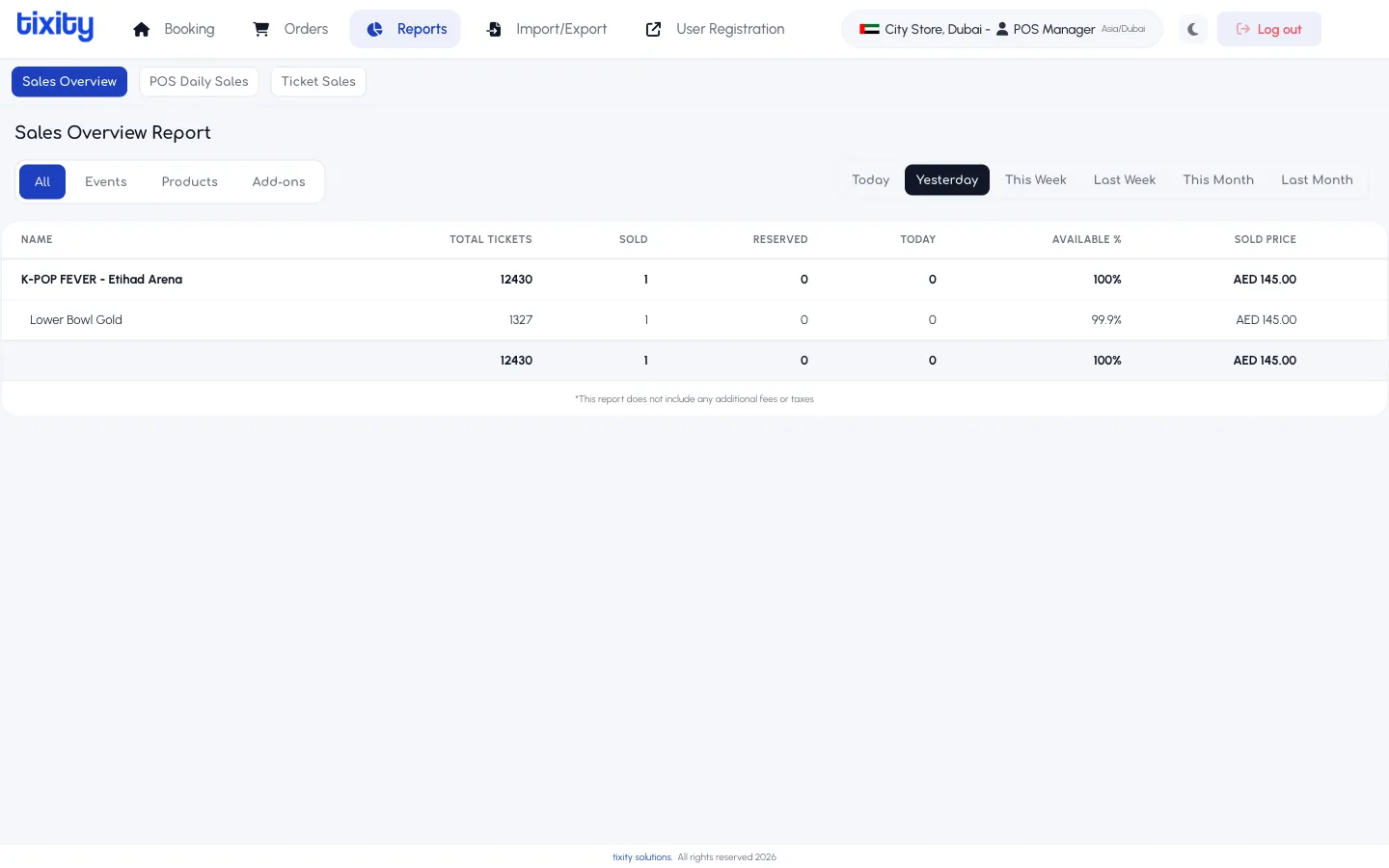Screen dimensions: 1389x868
Task: Click the tixity logo
Action: pyautogui.click(x=55, y=26)
